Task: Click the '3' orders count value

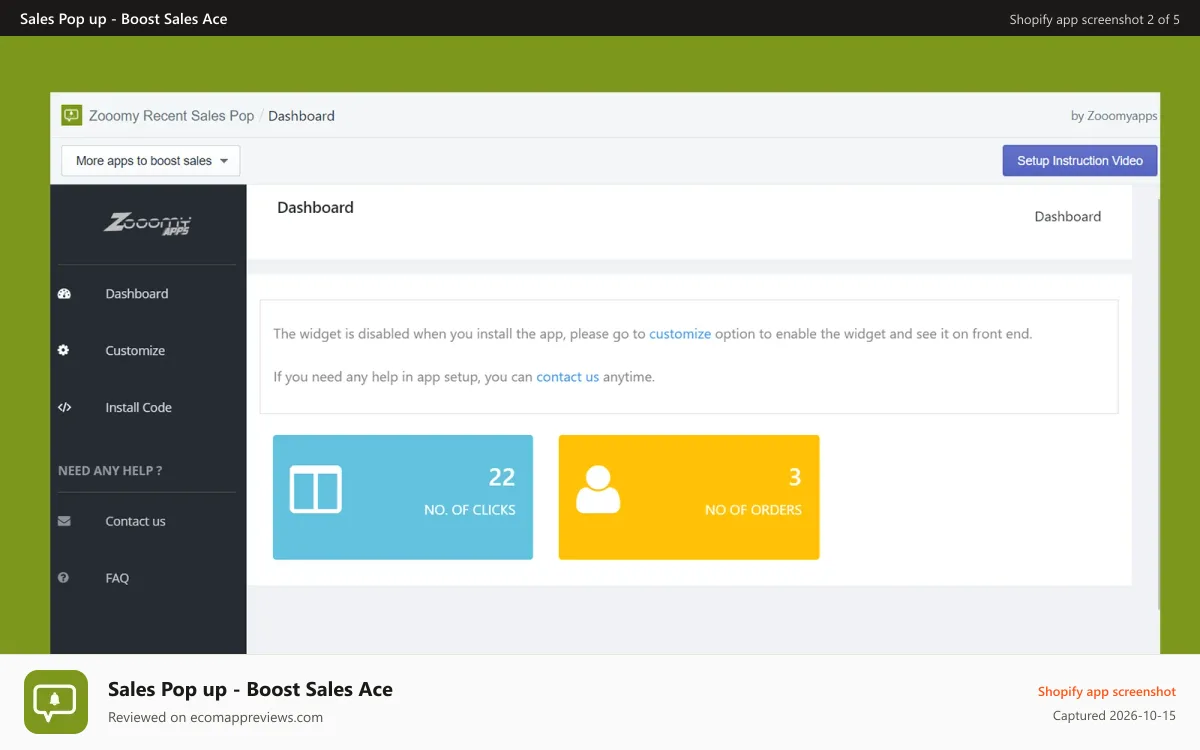Action: (795, 477)
